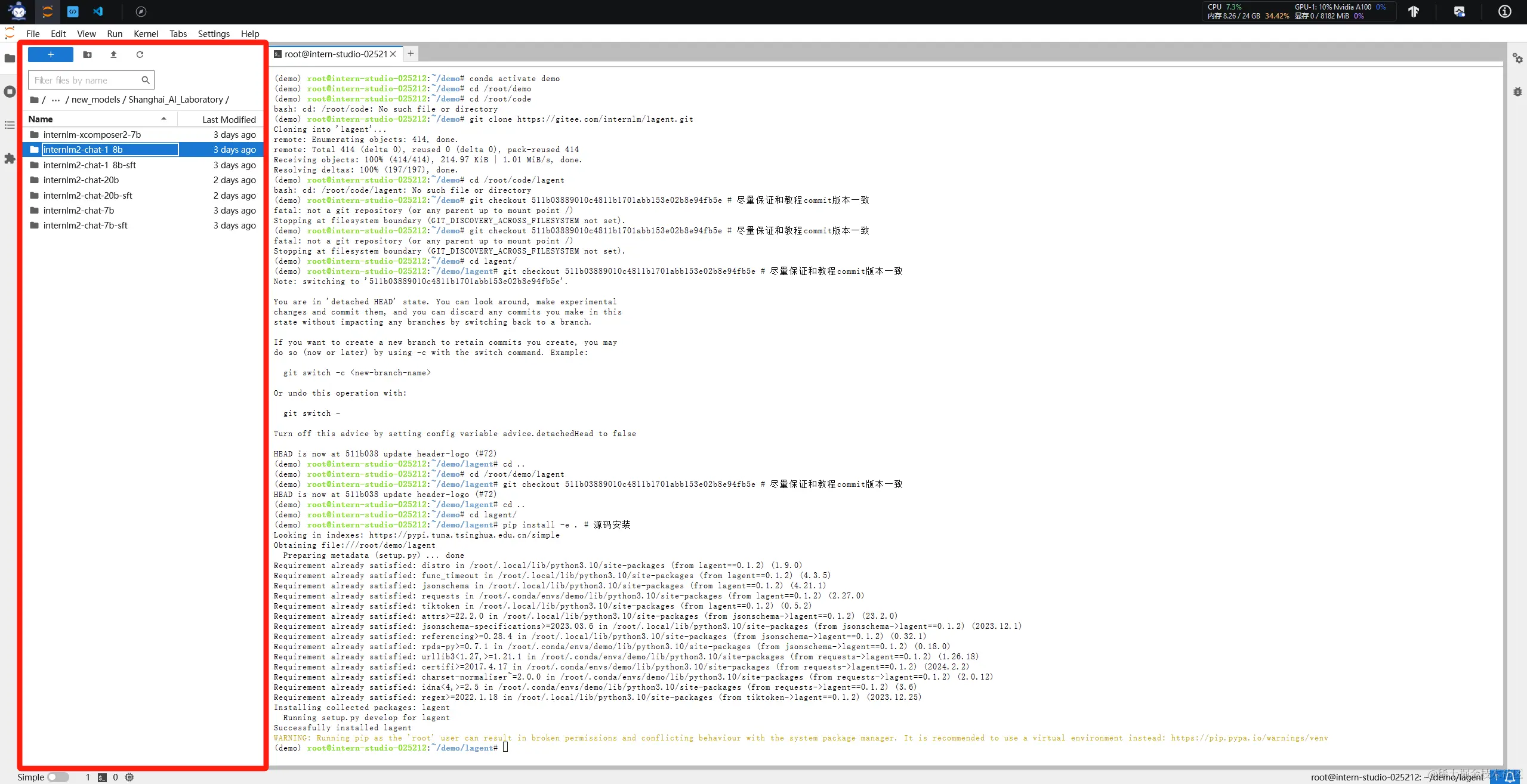Image resolution: width=1527 pixels, height=784 pixels.
Task: Select the root@intern-studio terminal tab
Action: pyautogui.click(x=335, y=54)
